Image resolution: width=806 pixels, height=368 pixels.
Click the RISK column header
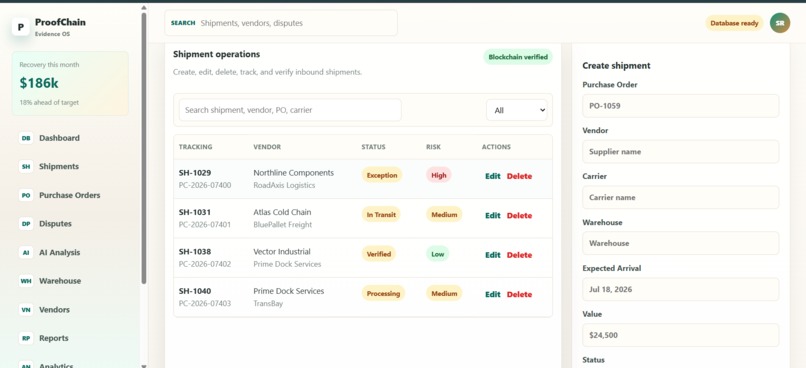(433, 147)
